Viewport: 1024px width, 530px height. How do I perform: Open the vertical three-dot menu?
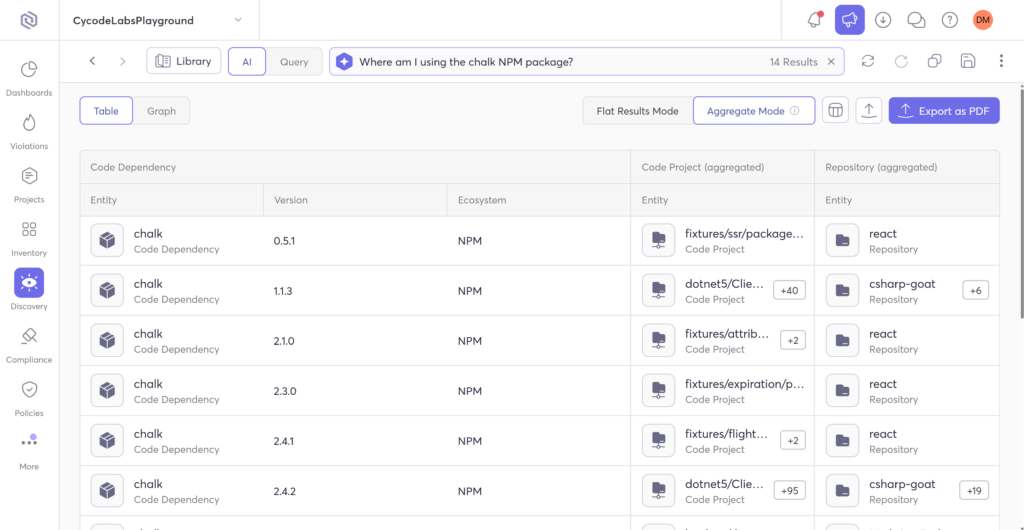click(1001, 61)
